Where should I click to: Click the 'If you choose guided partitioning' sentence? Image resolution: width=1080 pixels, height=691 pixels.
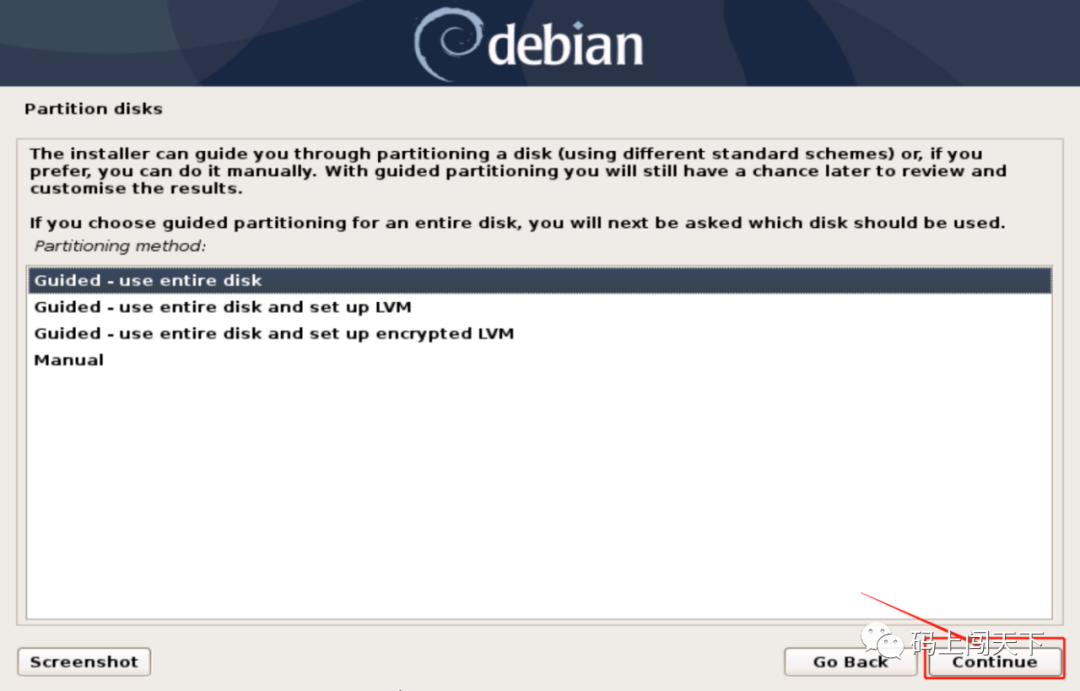tap(517, 223)
